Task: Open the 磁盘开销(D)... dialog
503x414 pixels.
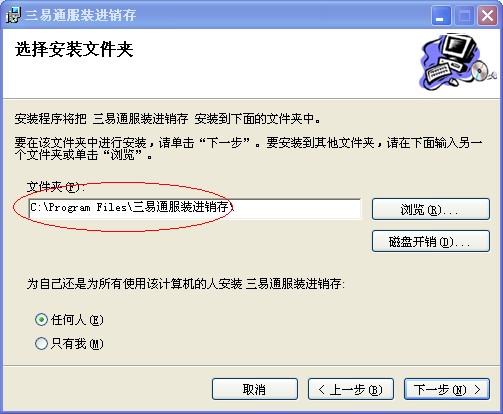Action: coord(431,241)
